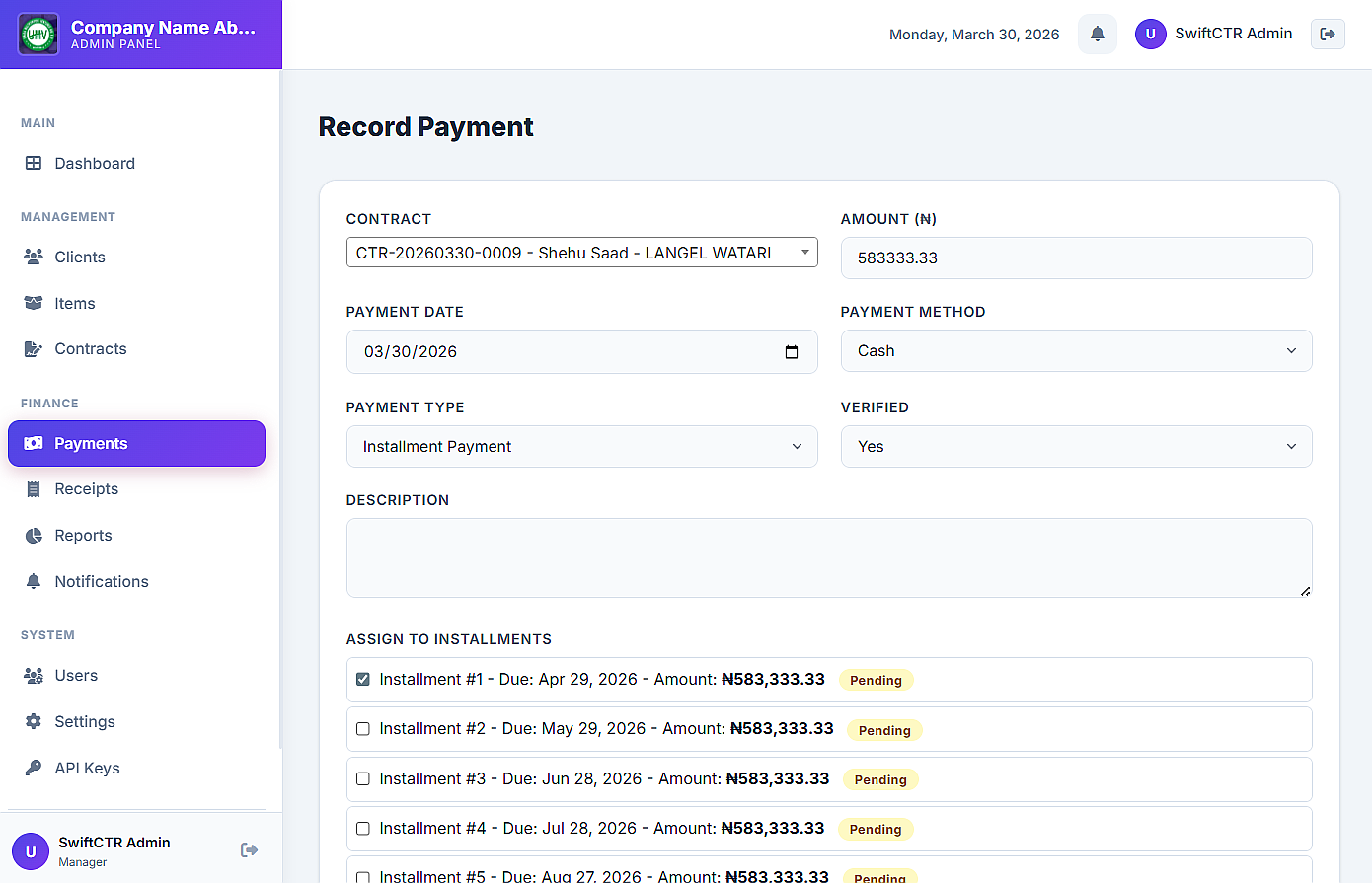Select Payments menu item

point(136,443)
